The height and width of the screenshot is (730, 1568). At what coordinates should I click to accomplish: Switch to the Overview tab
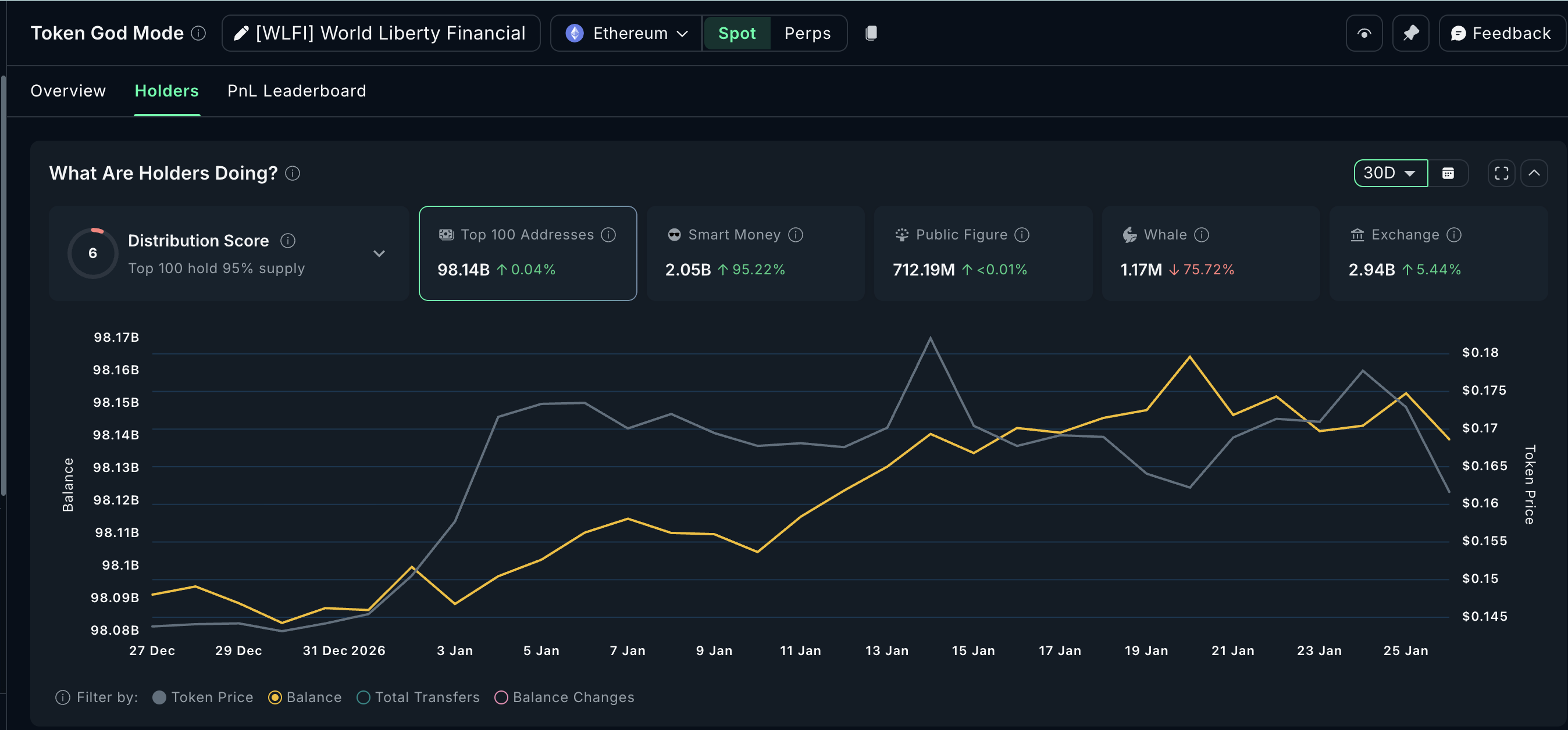(x=68, y=91)
